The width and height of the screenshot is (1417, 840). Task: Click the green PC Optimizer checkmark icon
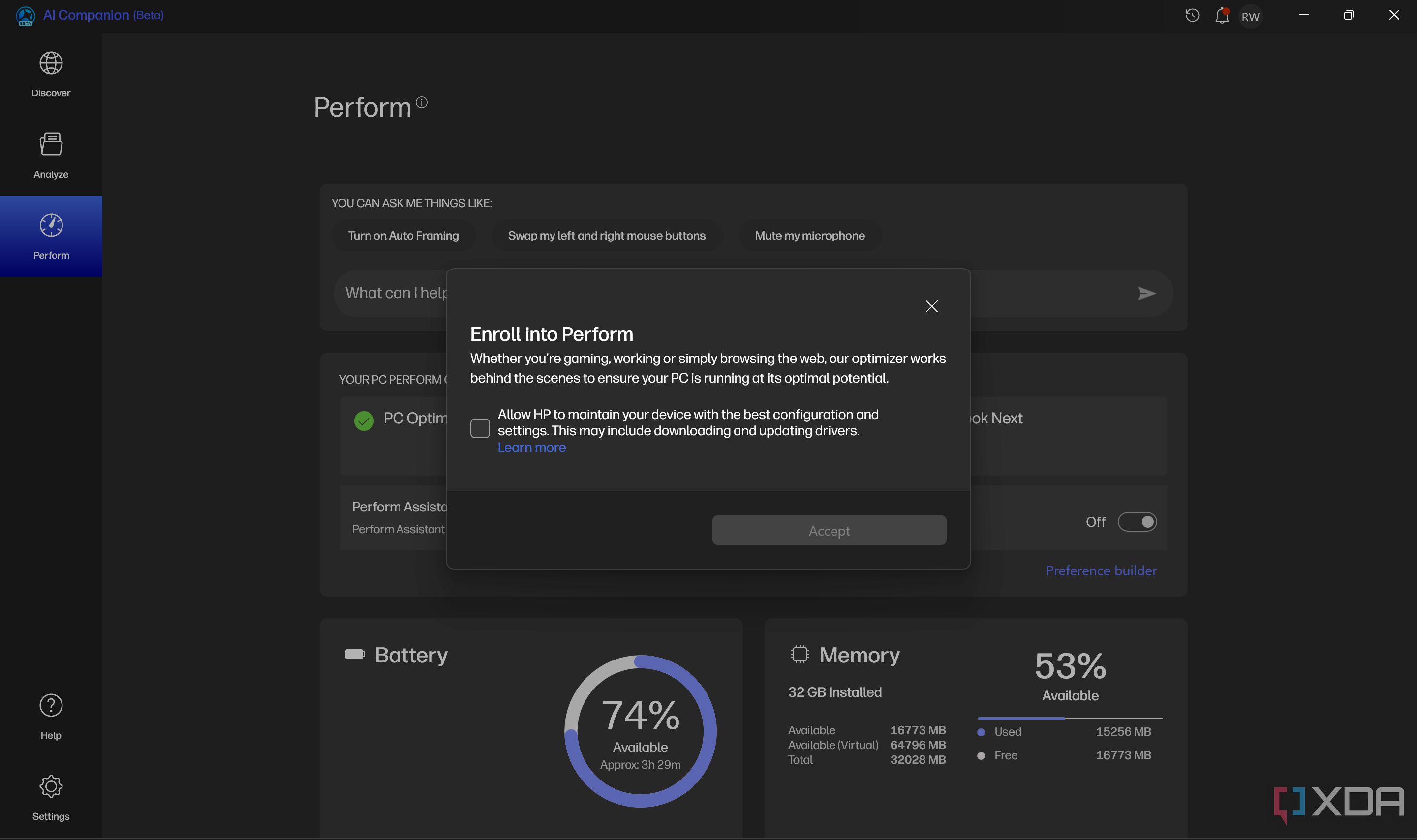(364, 420)
